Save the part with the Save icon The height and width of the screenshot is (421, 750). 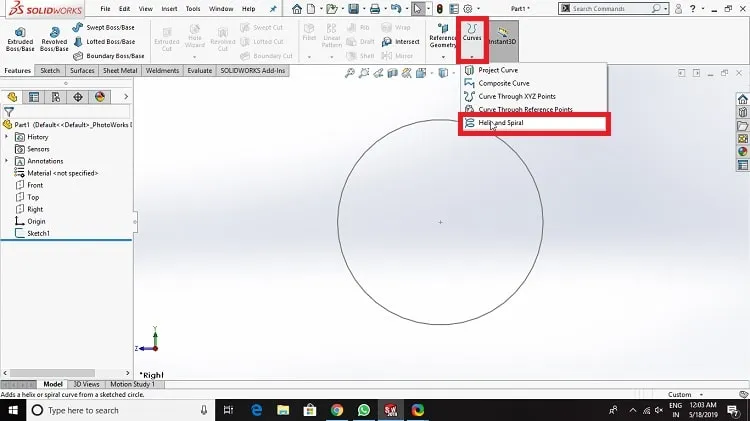(x=353, y=9)
